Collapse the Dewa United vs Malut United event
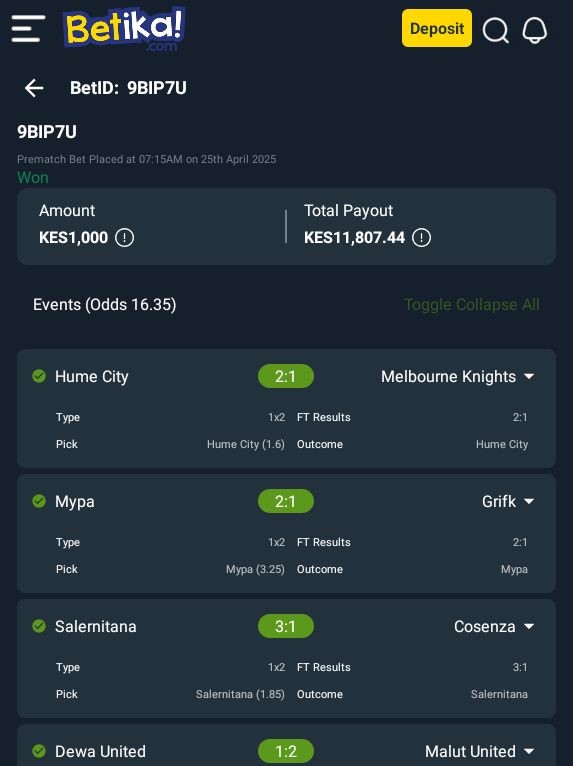This screenshot has height=766, width=573. pos(529,751)
